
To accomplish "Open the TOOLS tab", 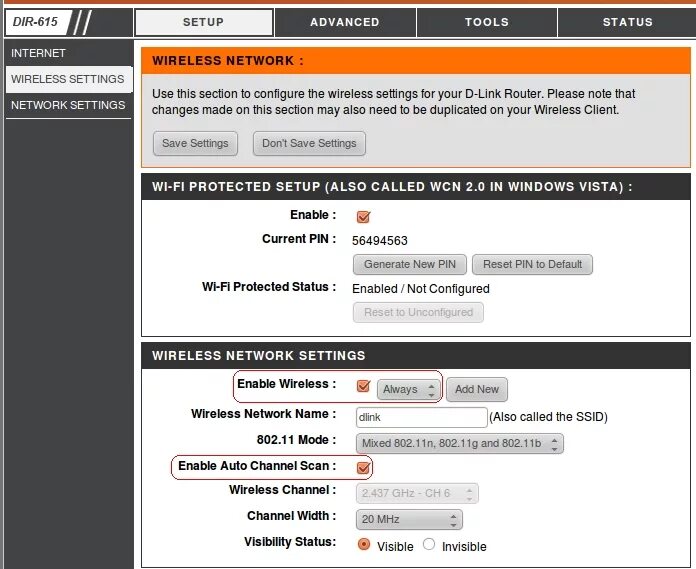I will [x=486, y=22].
